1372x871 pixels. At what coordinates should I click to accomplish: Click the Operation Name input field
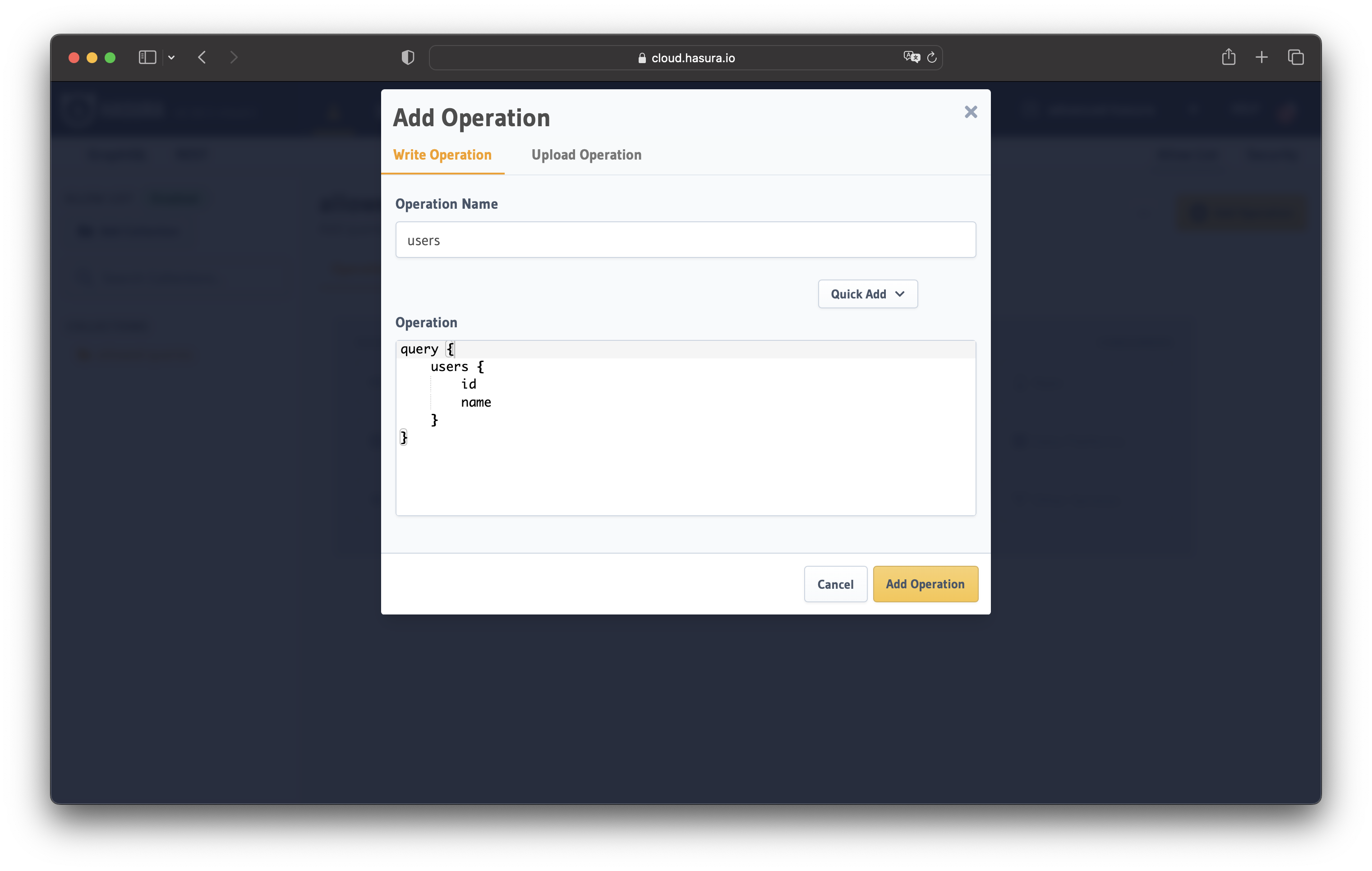(686, 240)
